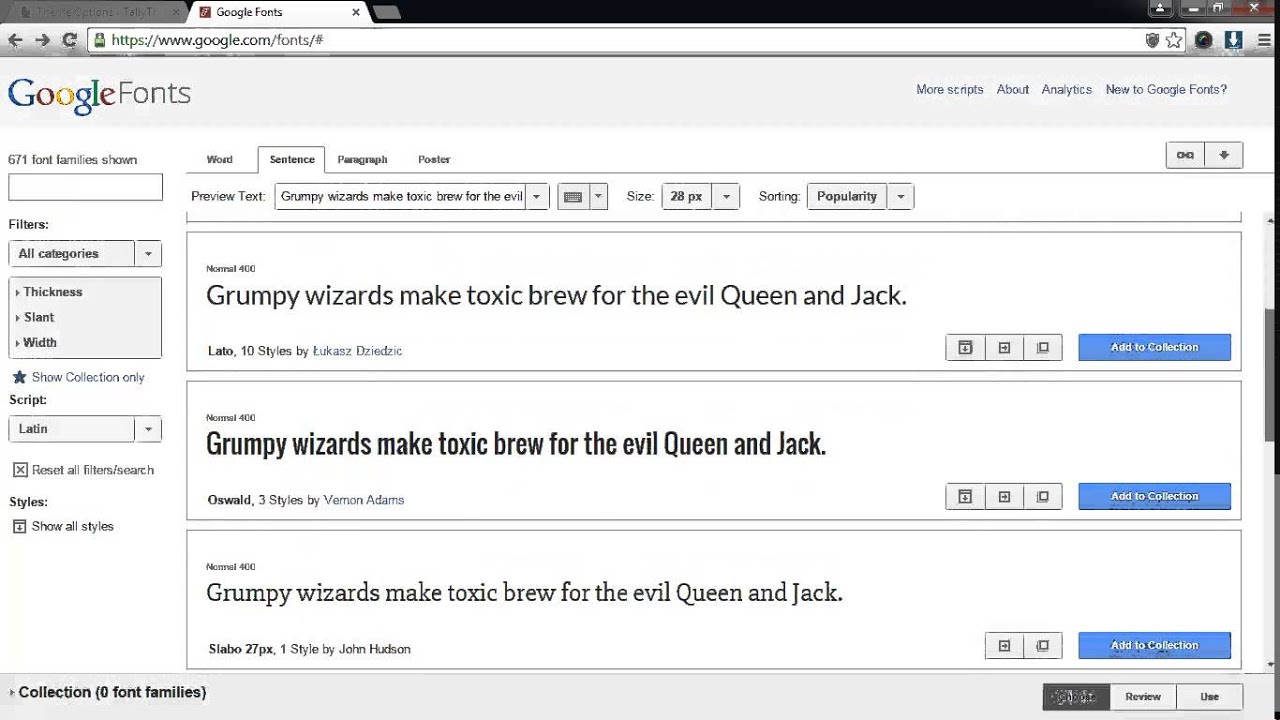Open the keyboard selector dropdown arrow

(599, 197)
